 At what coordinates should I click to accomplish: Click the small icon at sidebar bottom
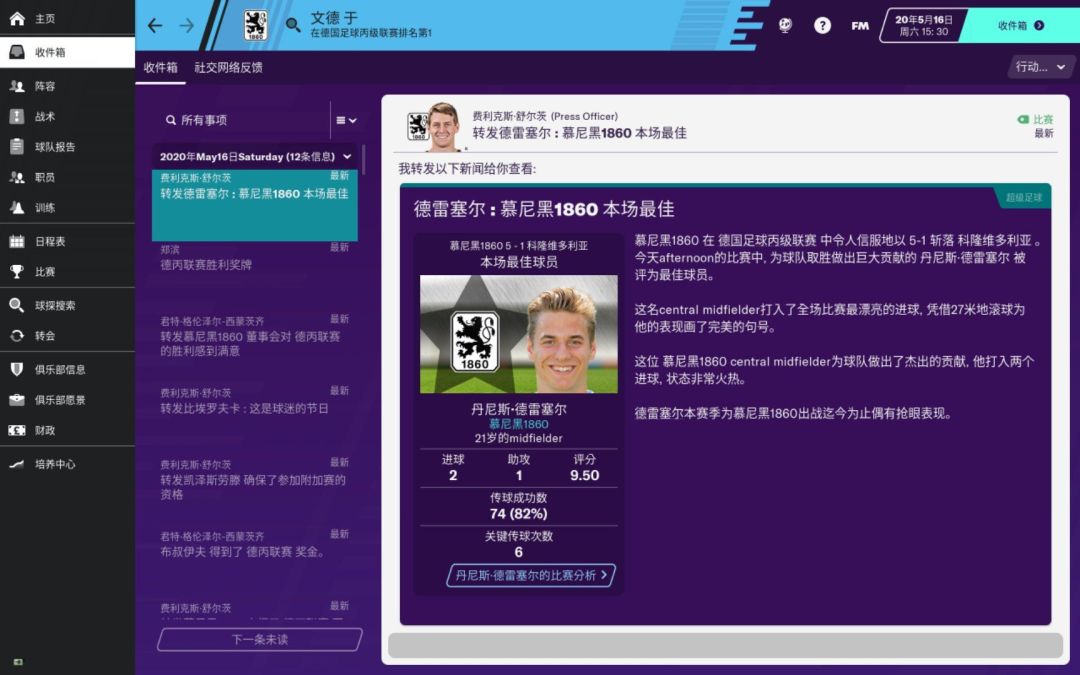tap(18, 662)
